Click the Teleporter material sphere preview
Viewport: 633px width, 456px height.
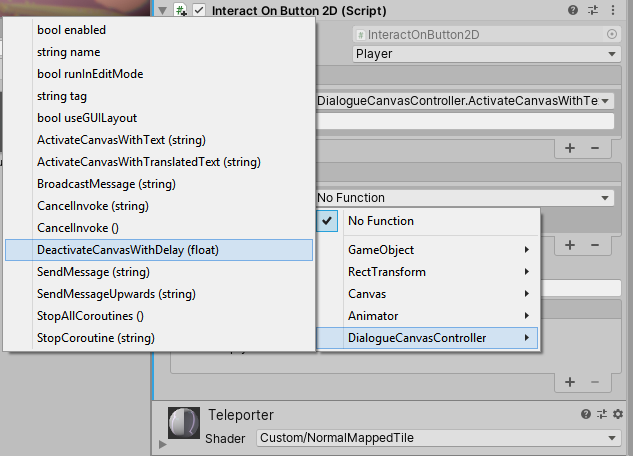[x=182, y=421]
